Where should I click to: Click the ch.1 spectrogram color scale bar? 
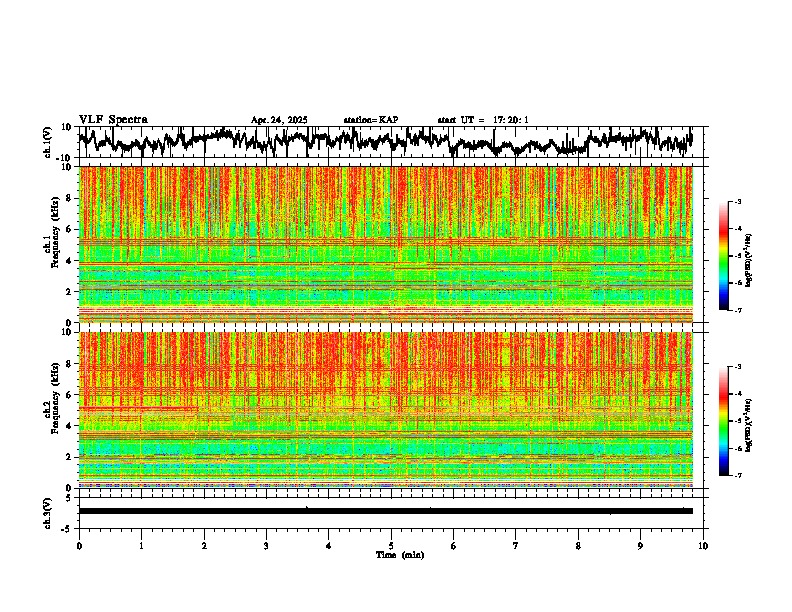pyautogui.click(x=723, y=256)
